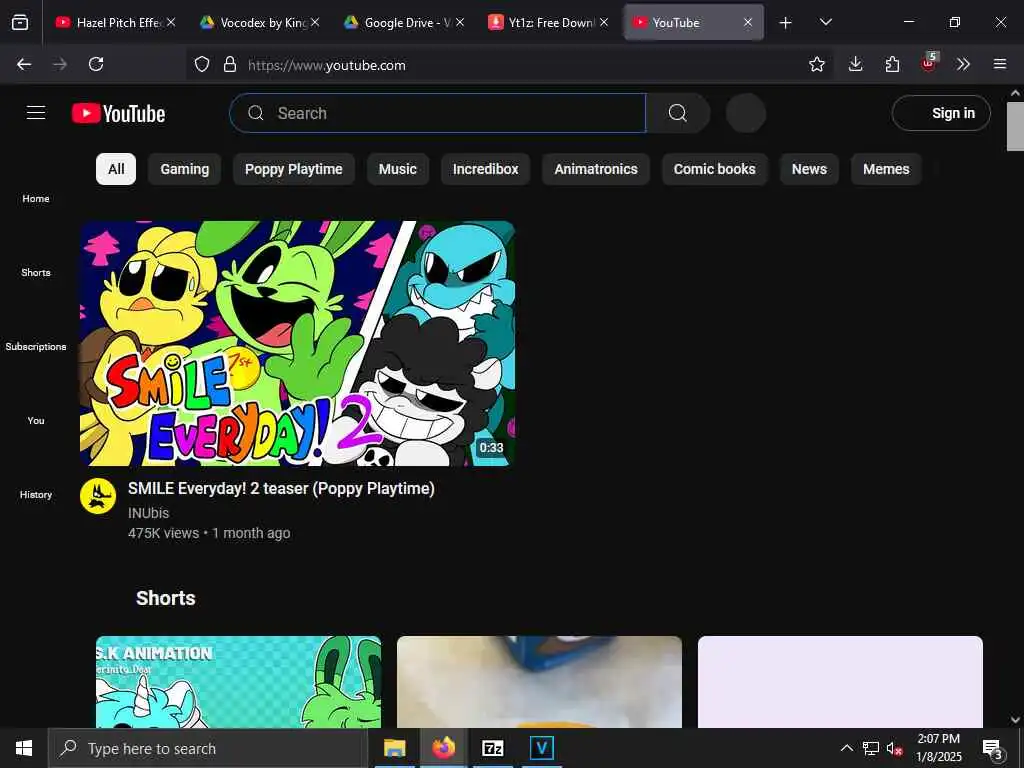Click the magnifier search button beside the search box
Image resolution: width=1024 pixels, height=768 pixels.
pyautogui.click(x=678, y=113)
